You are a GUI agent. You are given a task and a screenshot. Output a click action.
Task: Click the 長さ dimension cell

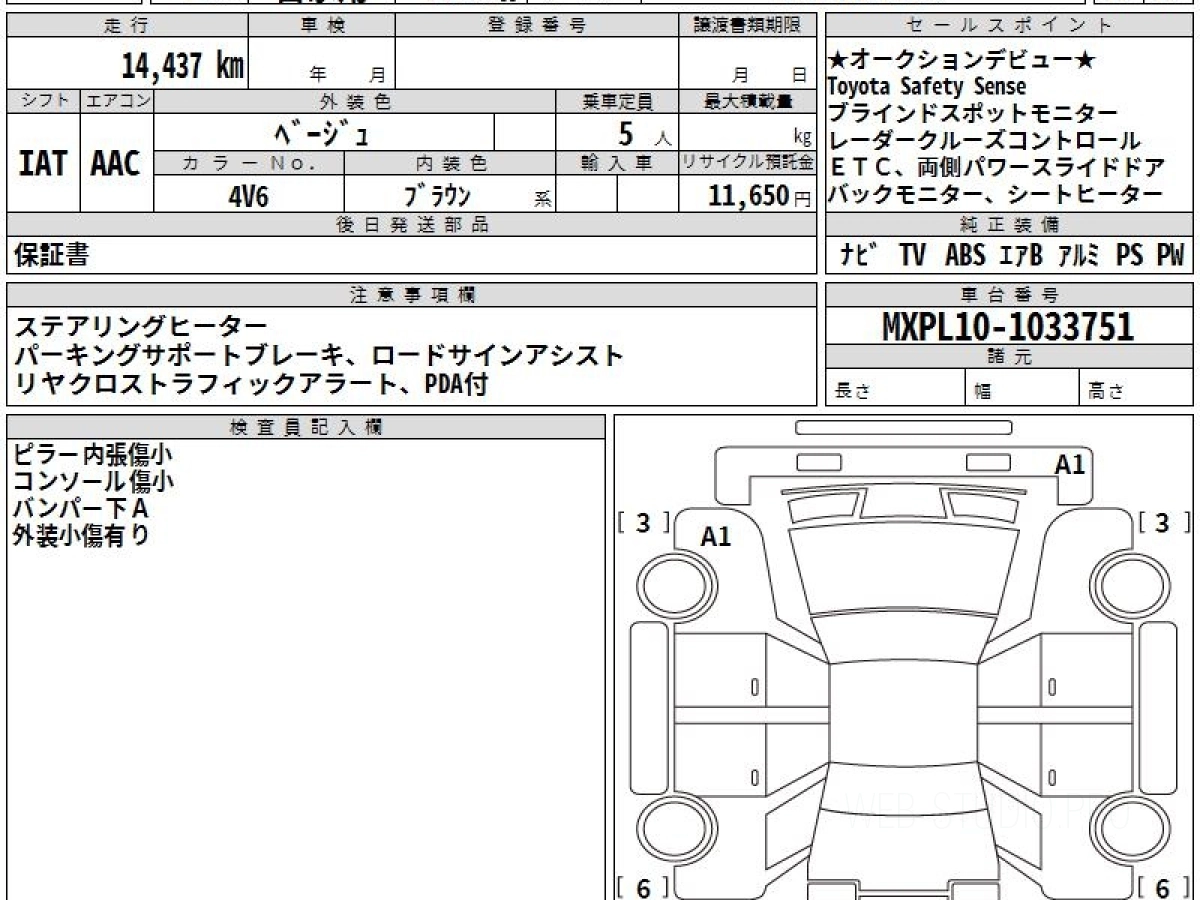[895, 388]
